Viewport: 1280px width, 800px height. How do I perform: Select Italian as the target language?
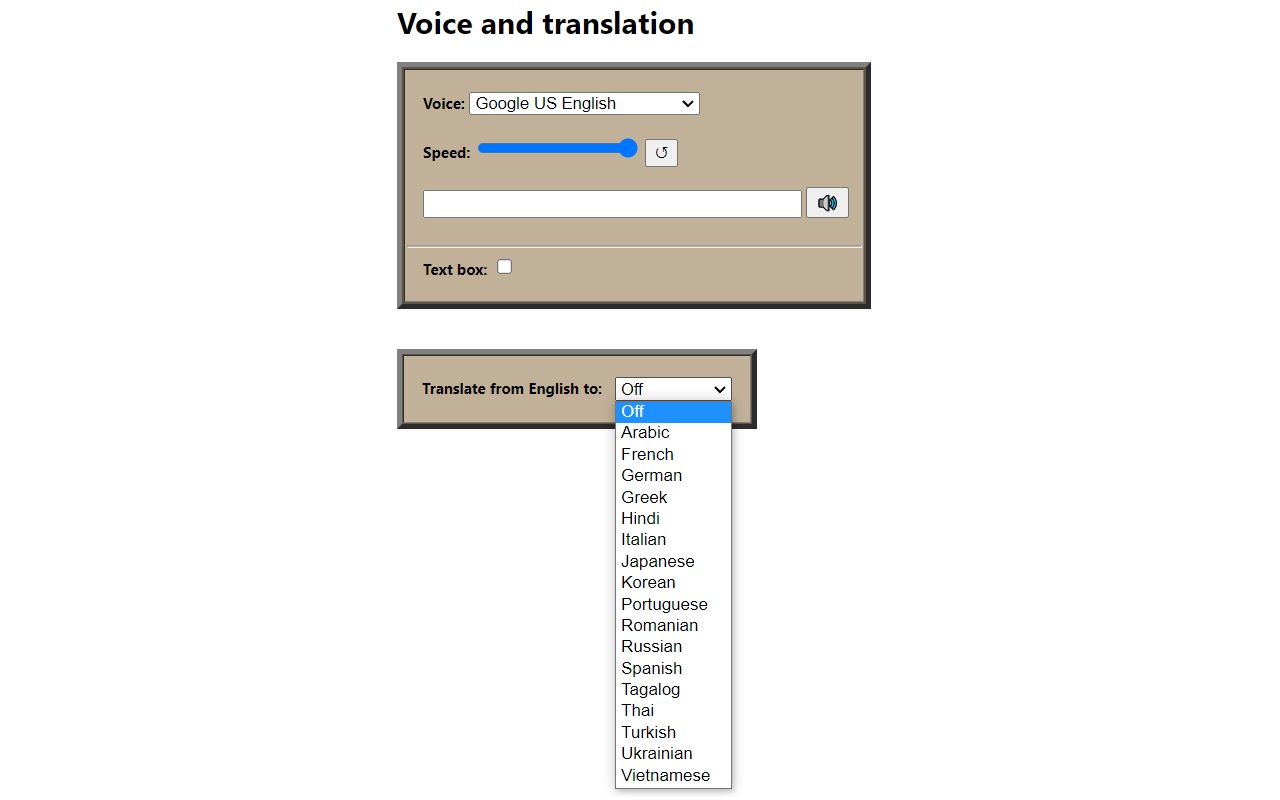[x=643, y=540]
